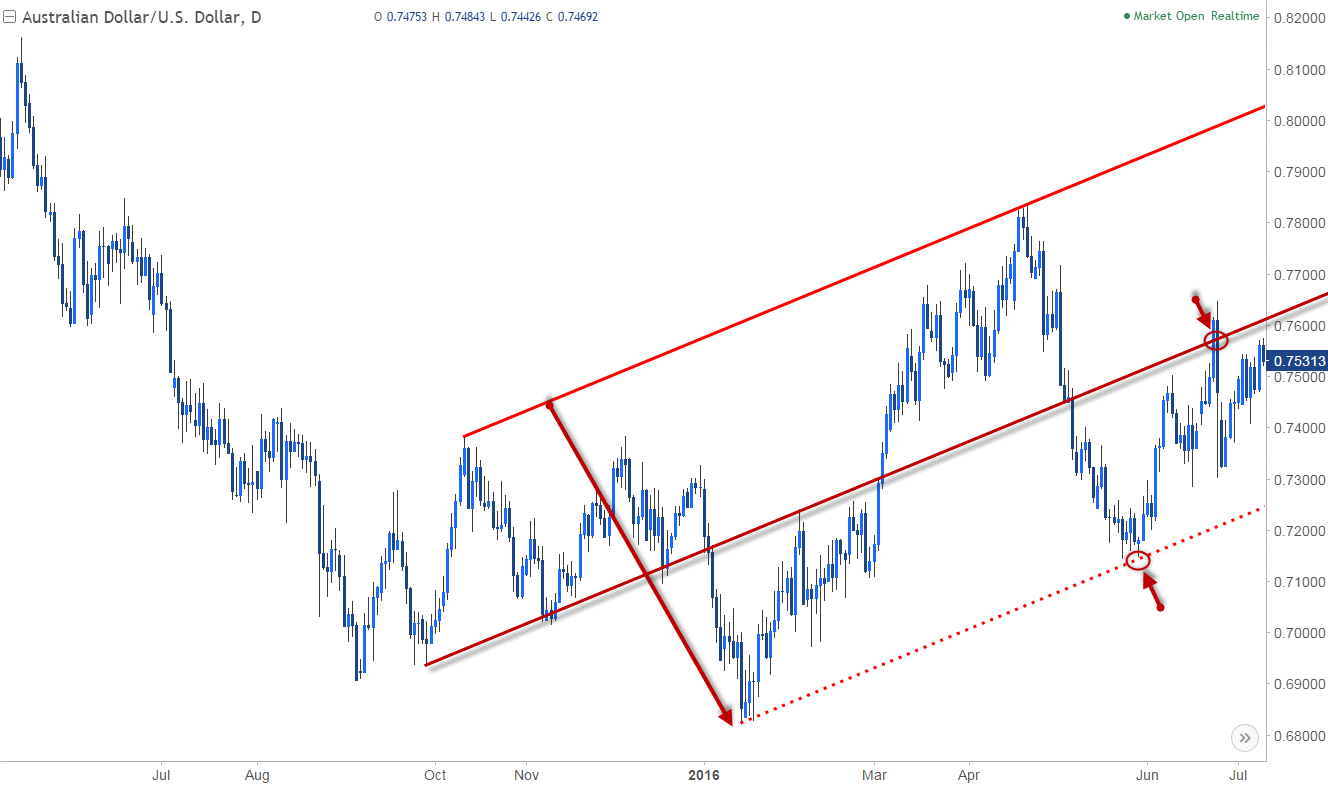
Task: Click the current price label 0.75313
Action: click(1297, 361)
